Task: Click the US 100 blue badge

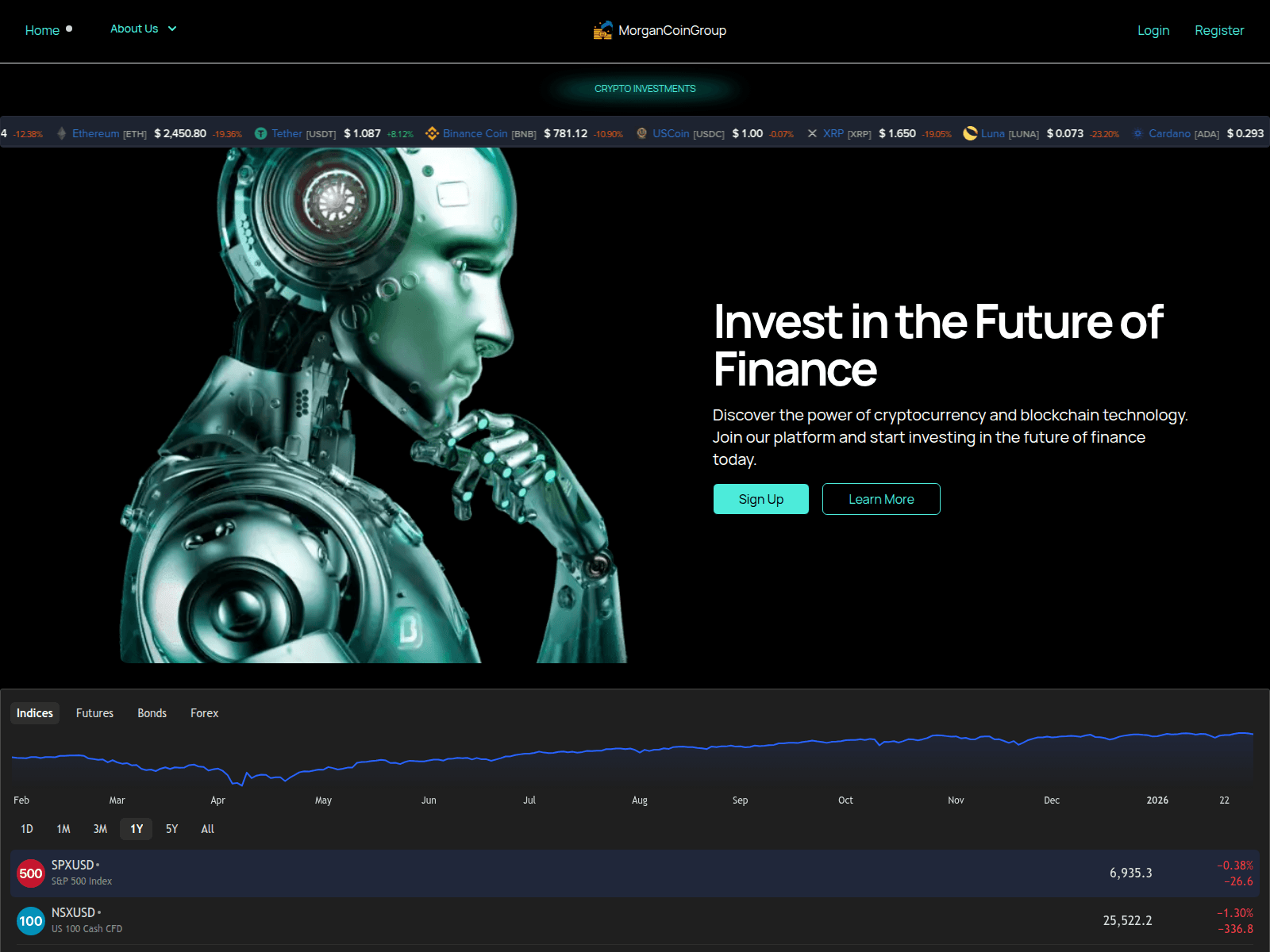Action: (x=31, y=921)
